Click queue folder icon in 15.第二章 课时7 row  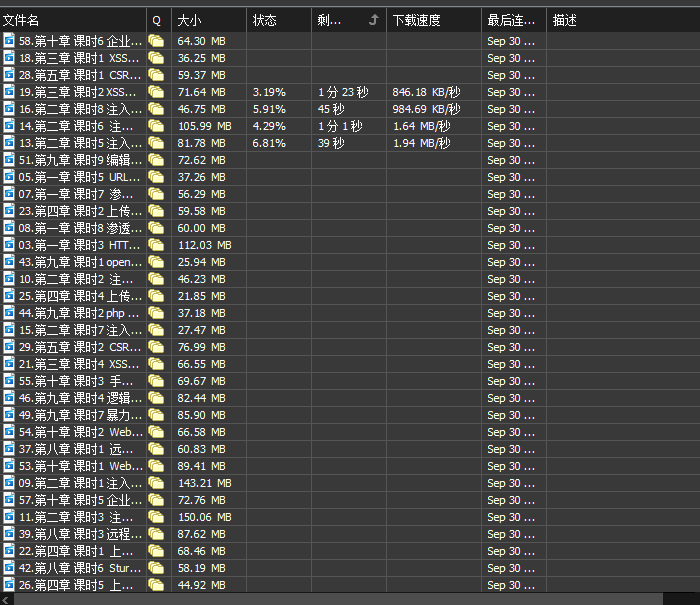tap(156, 330)
